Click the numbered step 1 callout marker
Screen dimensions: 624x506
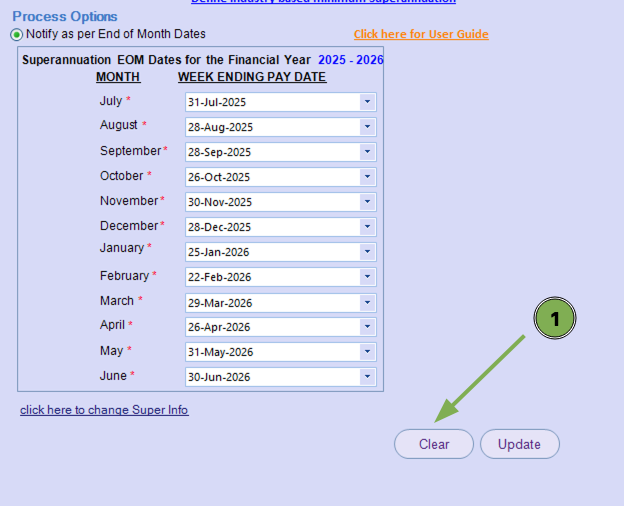point(555,319)
